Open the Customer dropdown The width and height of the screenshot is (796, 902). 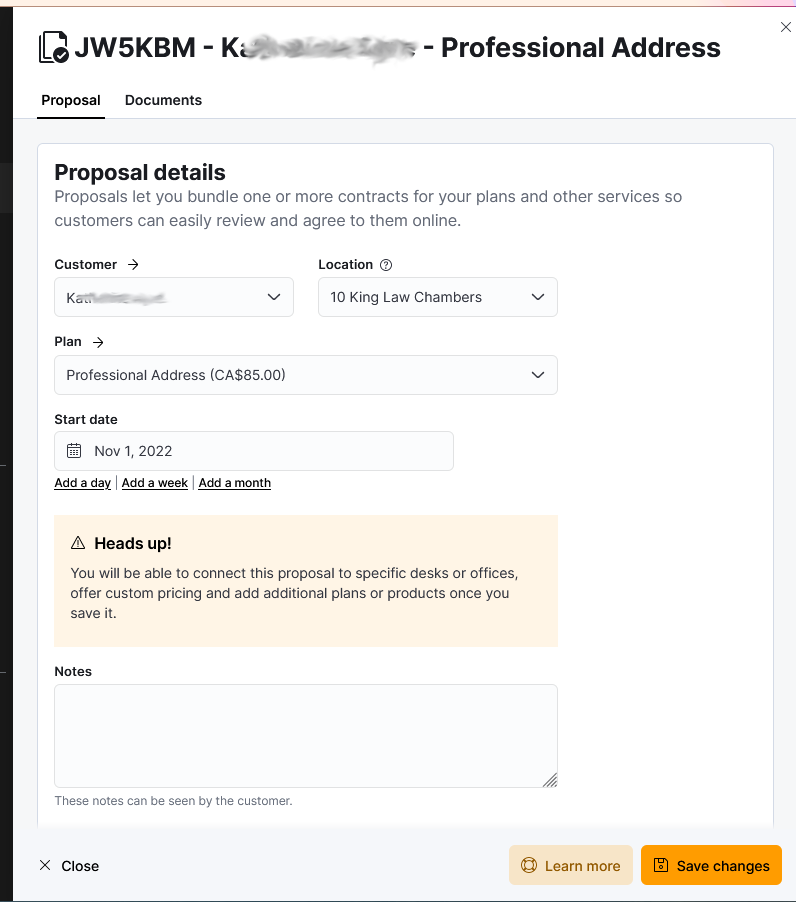pos(174,297)
